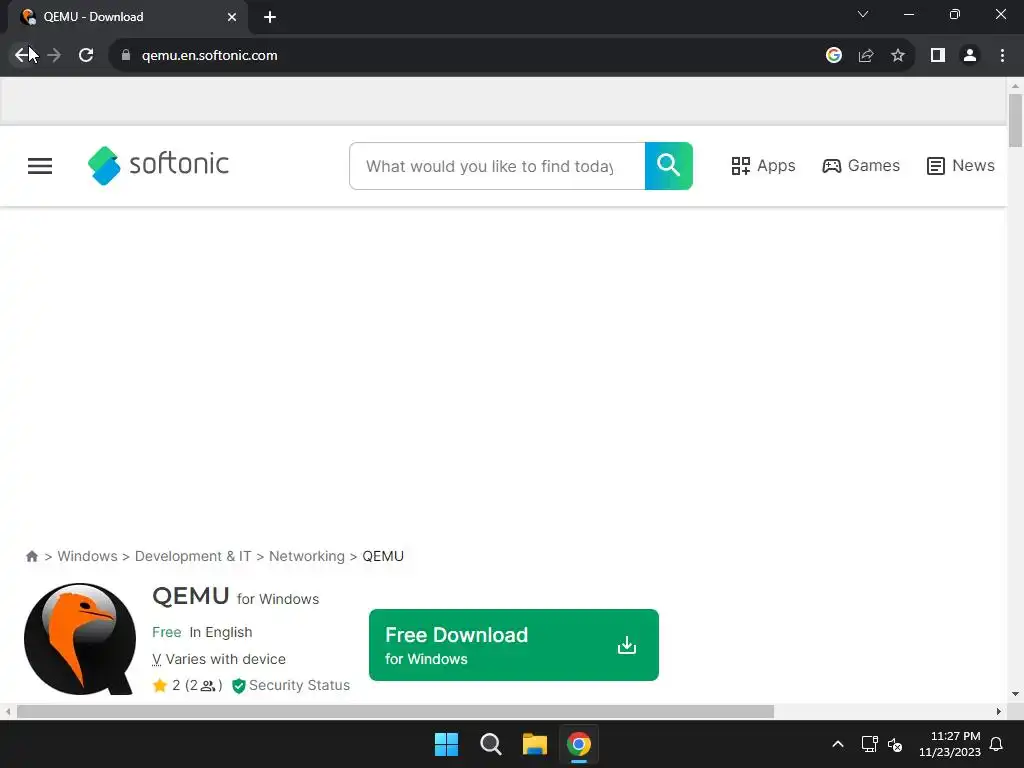Click the Security Status shield link

point(291,685)
